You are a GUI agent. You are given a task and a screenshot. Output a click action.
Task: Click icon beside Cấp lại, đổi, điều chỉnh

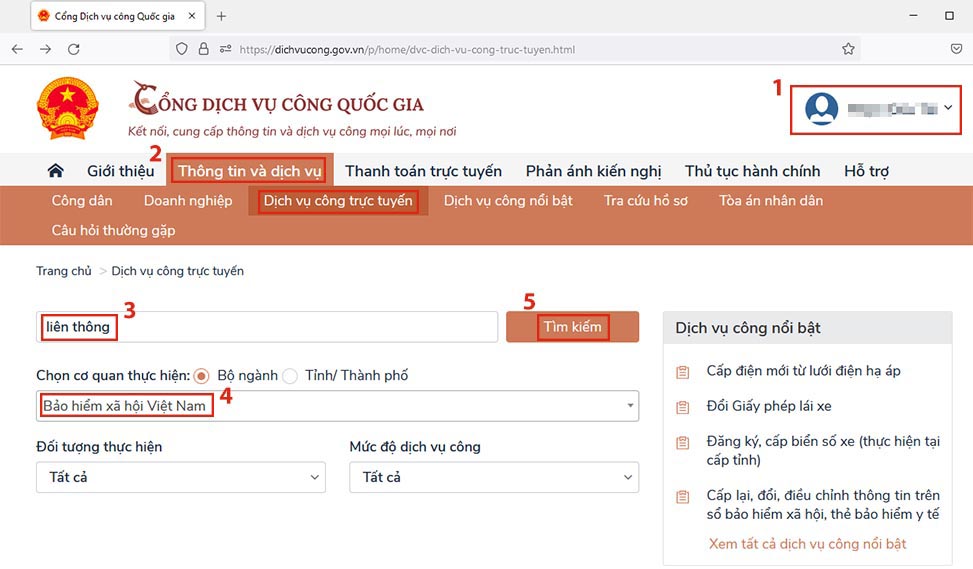(683, 496)
